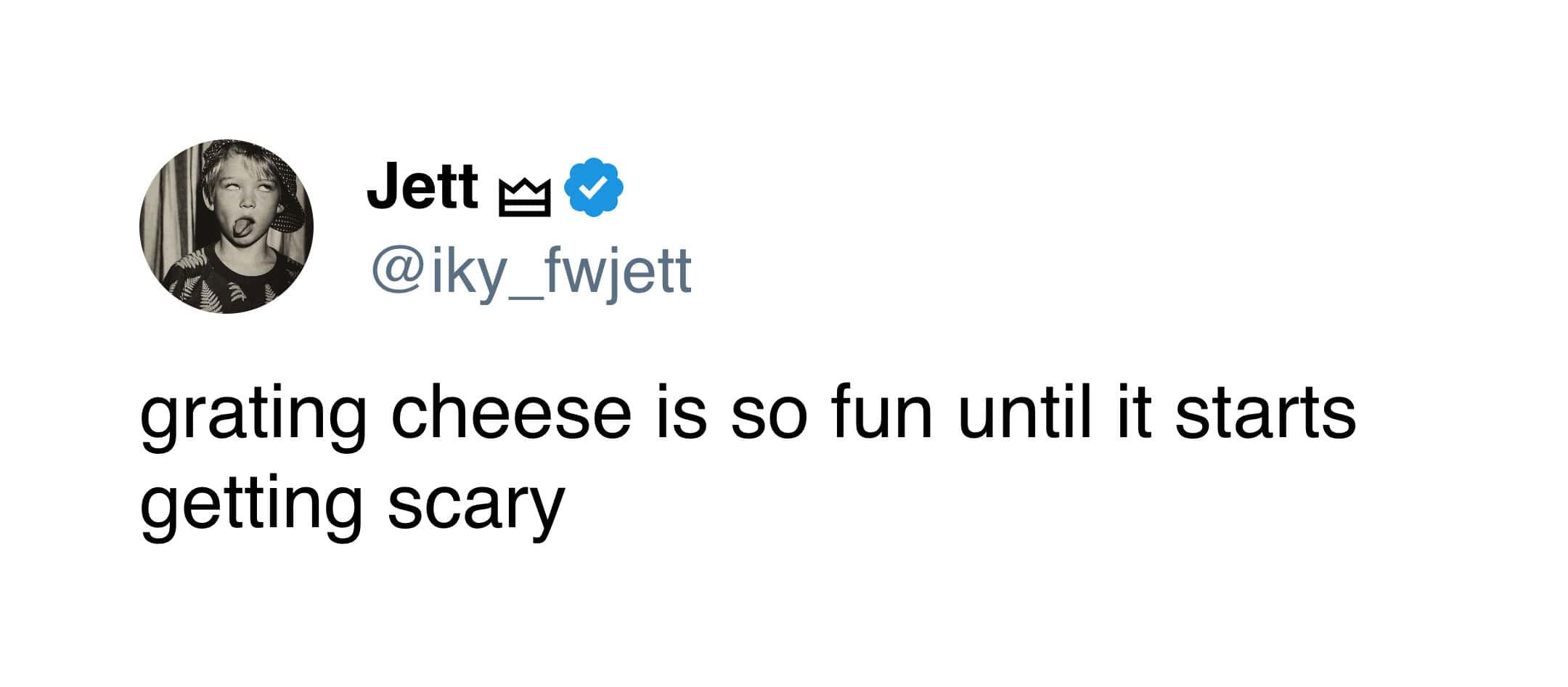Click the word "scary" in the tweet

coord(475,506)
